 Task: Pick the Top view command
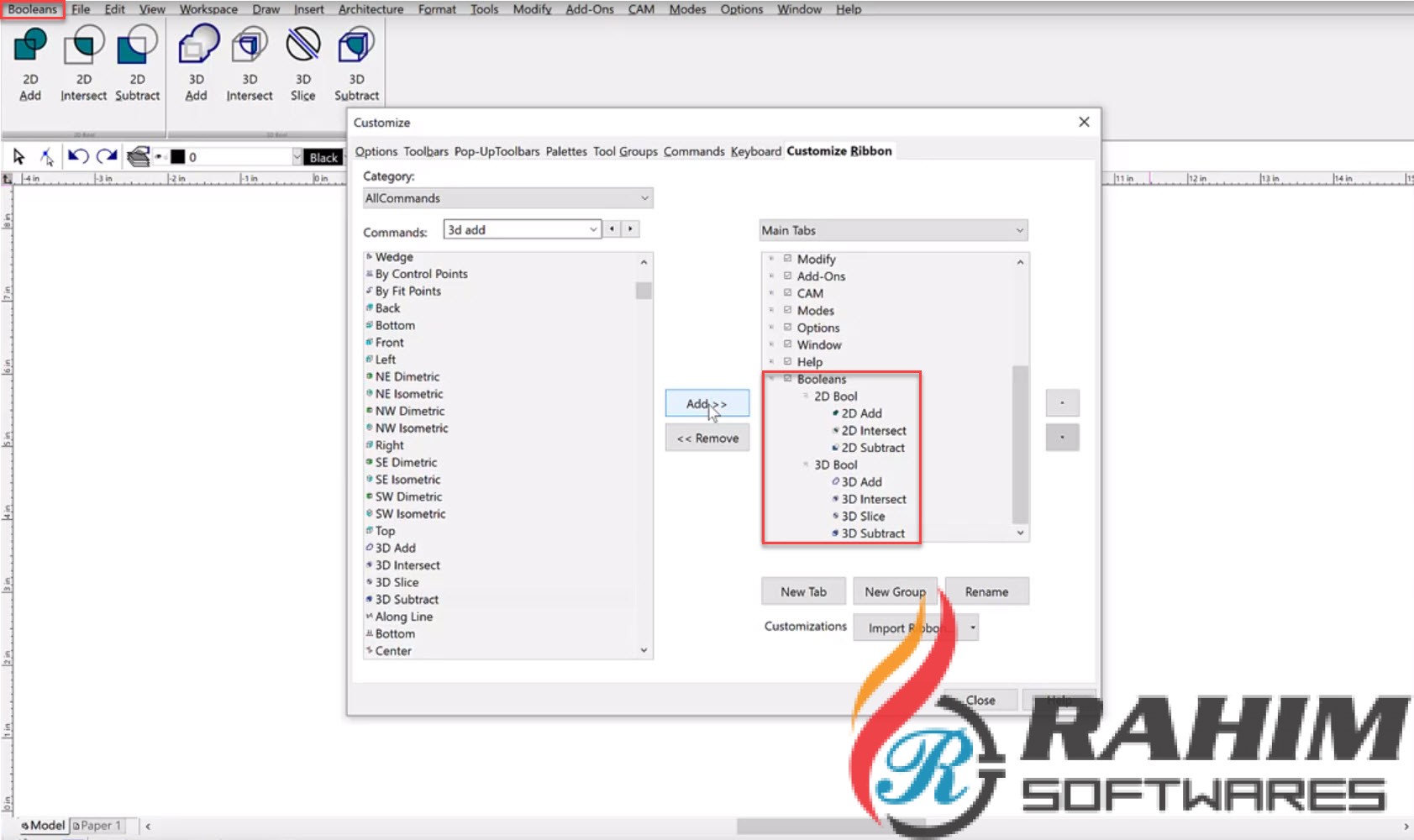(x=385, y=531)
